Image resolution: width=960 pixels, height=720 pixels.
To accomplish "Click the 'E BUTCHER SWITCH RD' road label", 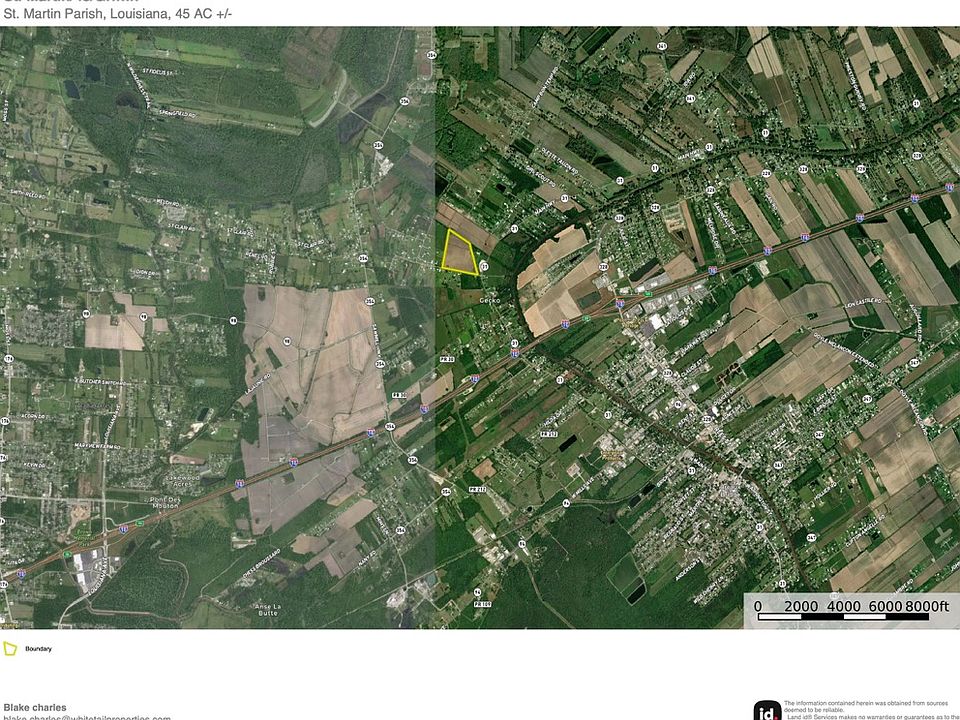I will [102, 382].
